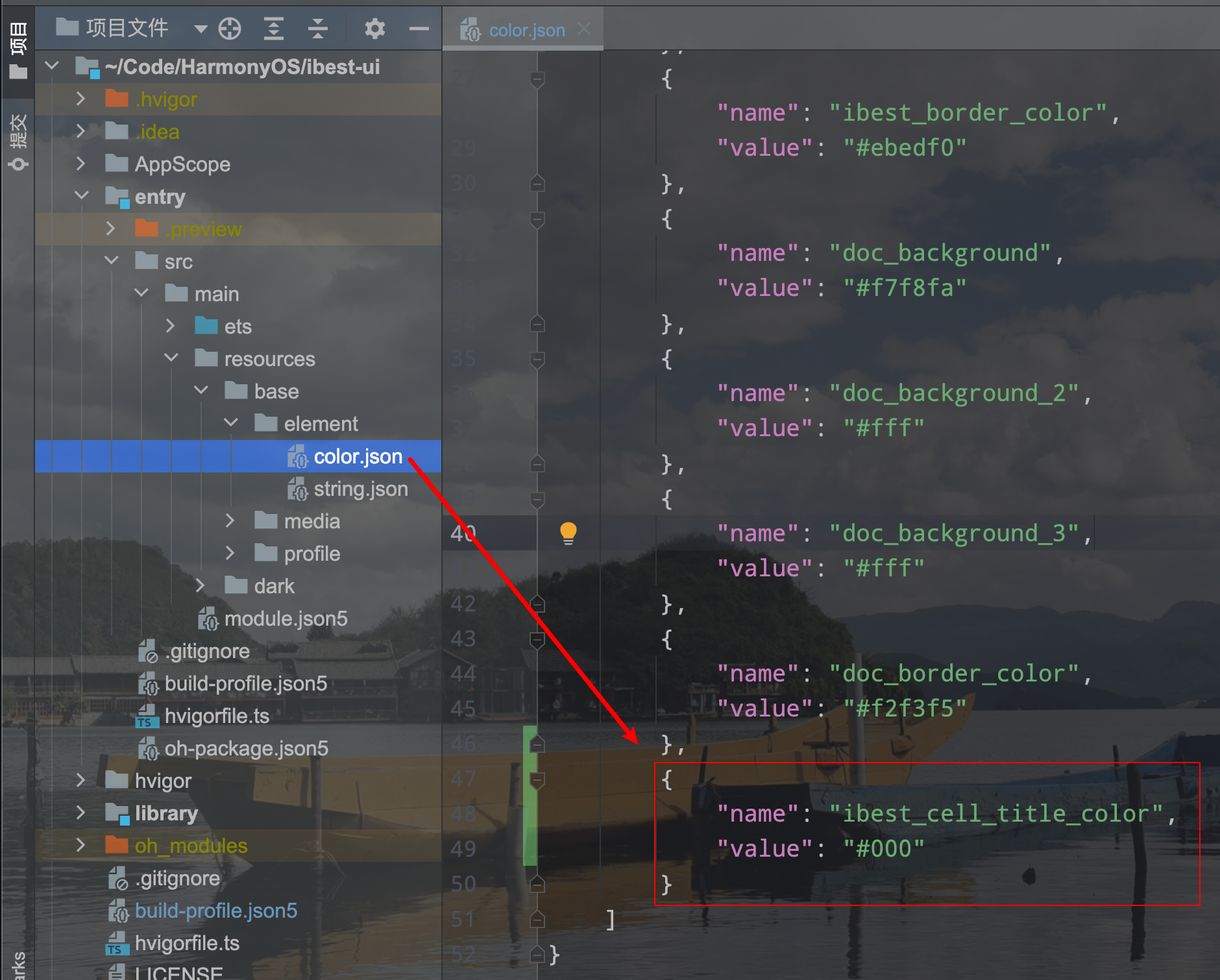Open the 提交 commit sidebar tab
Viewport: 1220px width, 980px height.
(x=18, y=141)
